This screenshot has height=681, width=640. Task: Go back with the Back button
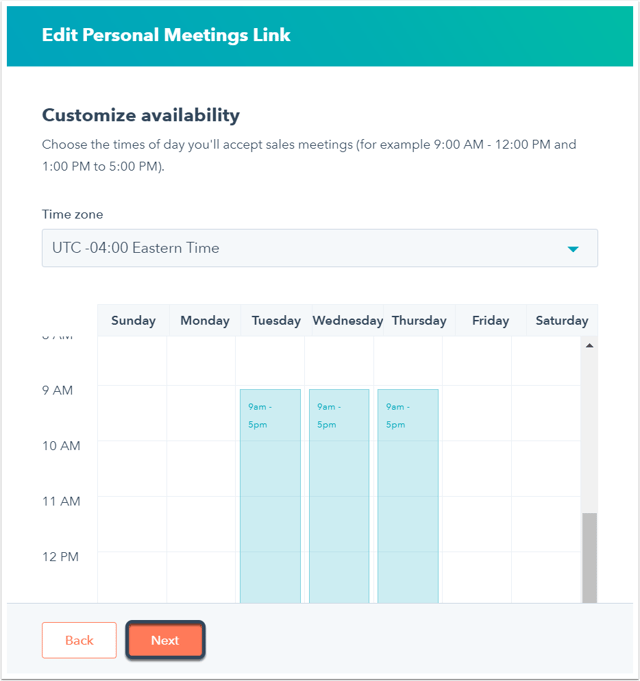[x=79, y=640]
